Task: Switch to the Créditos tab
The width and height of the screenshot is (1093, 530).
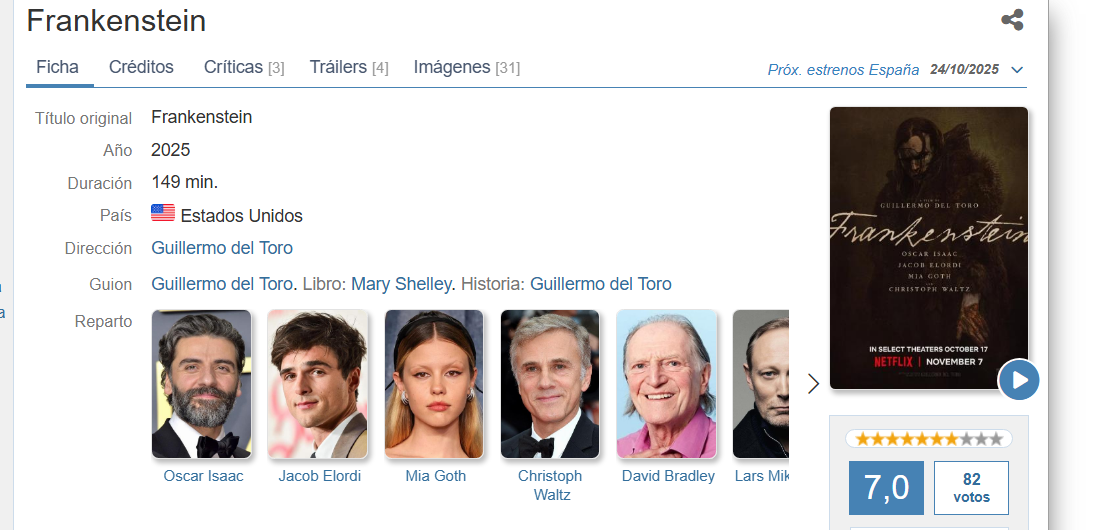Action: [x=141, y=67]
